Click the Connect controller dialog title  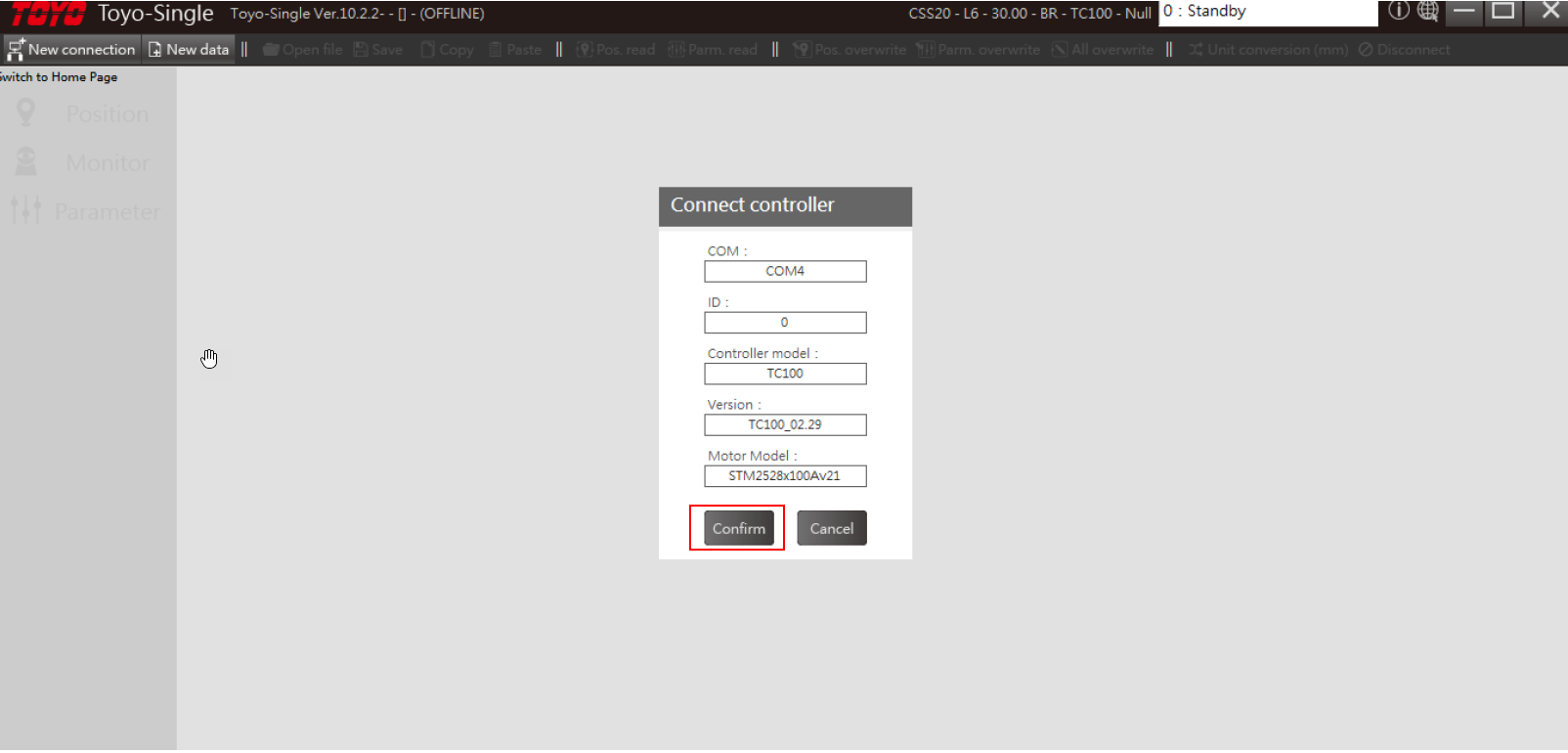[x=752, y=205]
